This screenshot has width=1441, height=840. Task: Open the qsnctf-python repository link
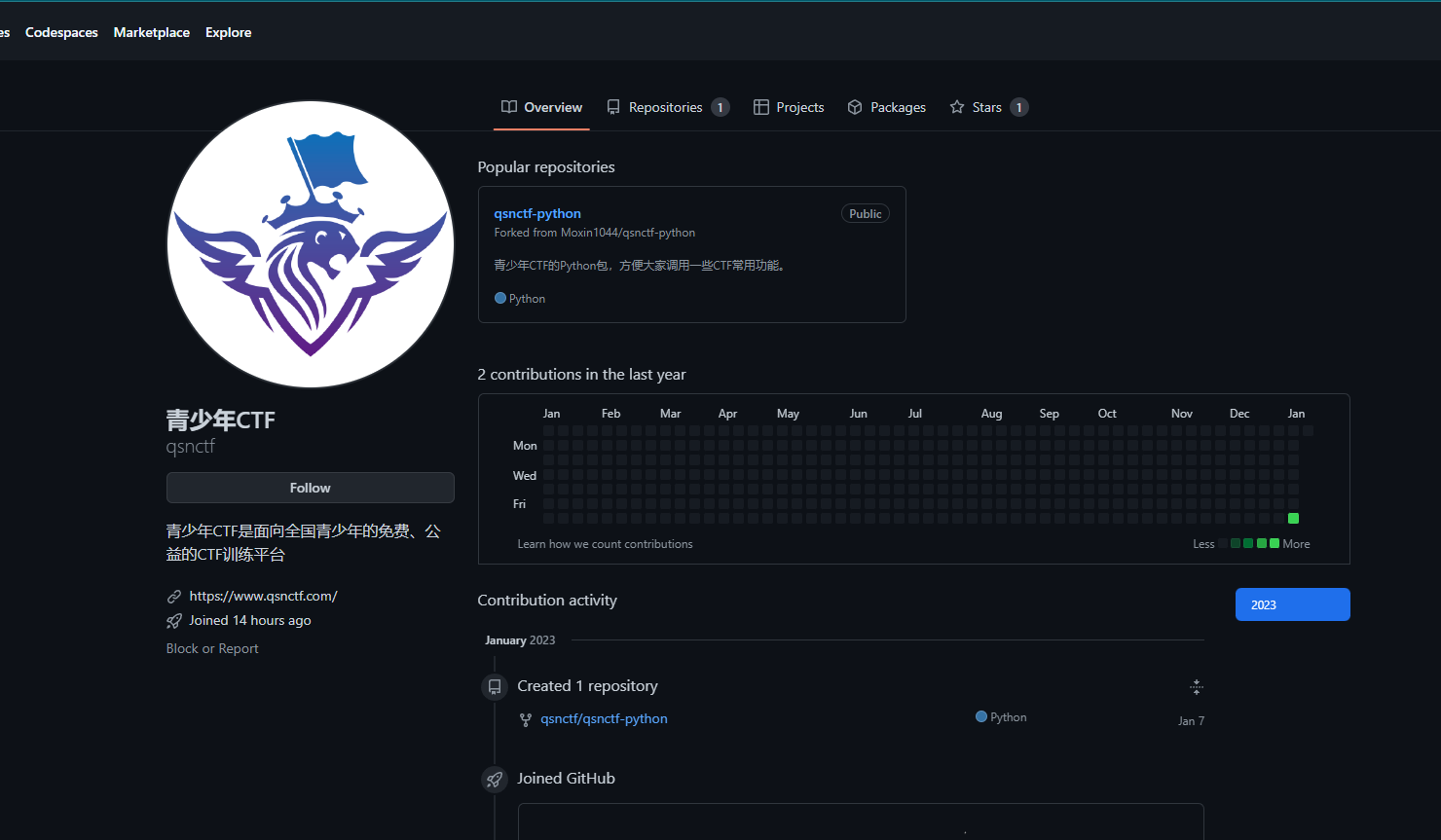pyautogui.click(x=536, y=213)
